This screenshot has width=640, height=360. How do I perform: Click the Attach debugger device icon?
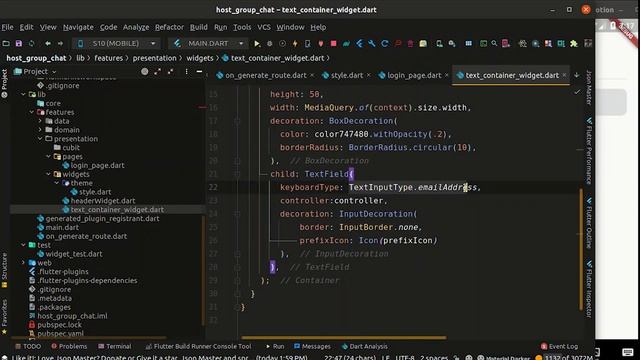pos(308,43)
